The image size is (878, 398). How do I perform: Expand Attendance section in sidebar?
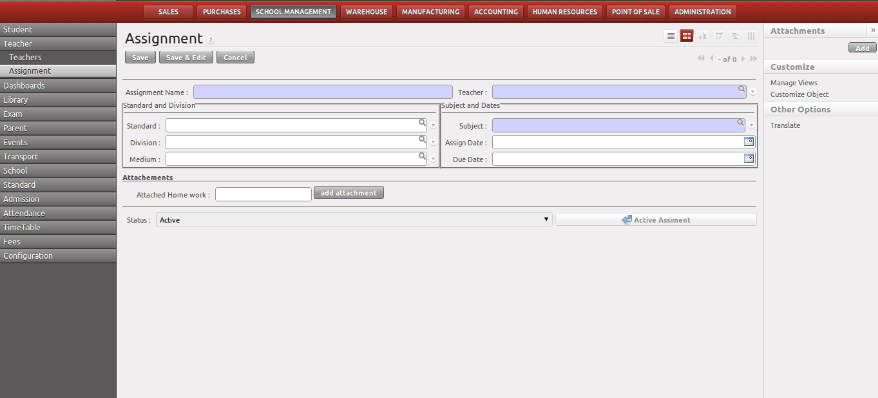pos(58,213)
